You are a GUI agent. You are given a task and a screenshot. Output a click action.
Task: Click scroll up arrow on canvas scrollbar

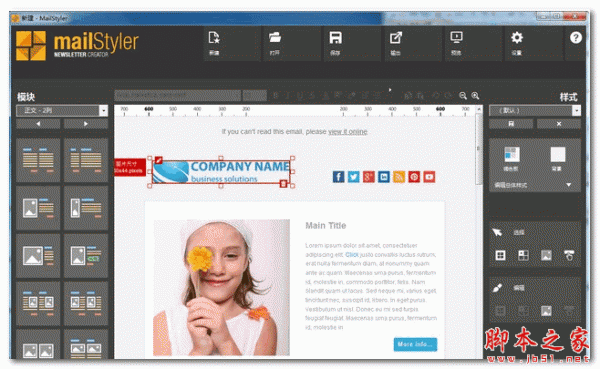(x=479, y=109)
